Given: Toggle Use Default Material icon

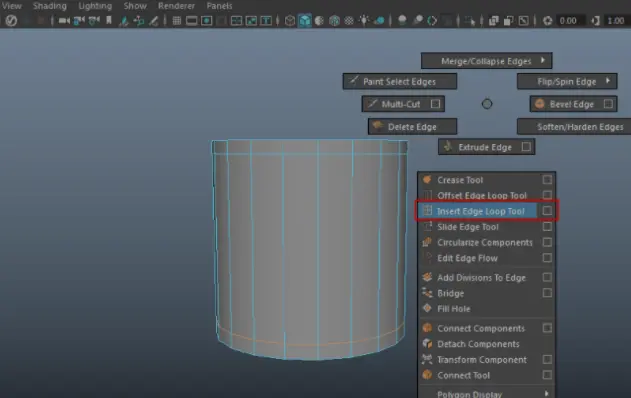Looking at the screenshot, I should tap(319, 21).
